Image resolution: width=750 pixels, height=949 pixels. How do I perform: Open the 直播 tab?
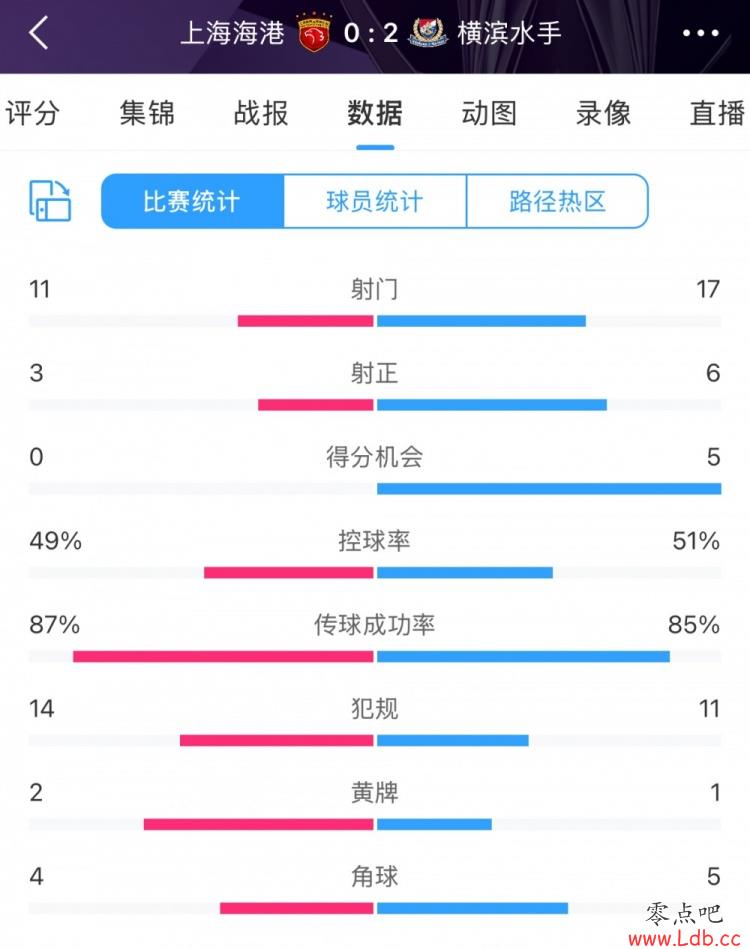coord(717,113)
